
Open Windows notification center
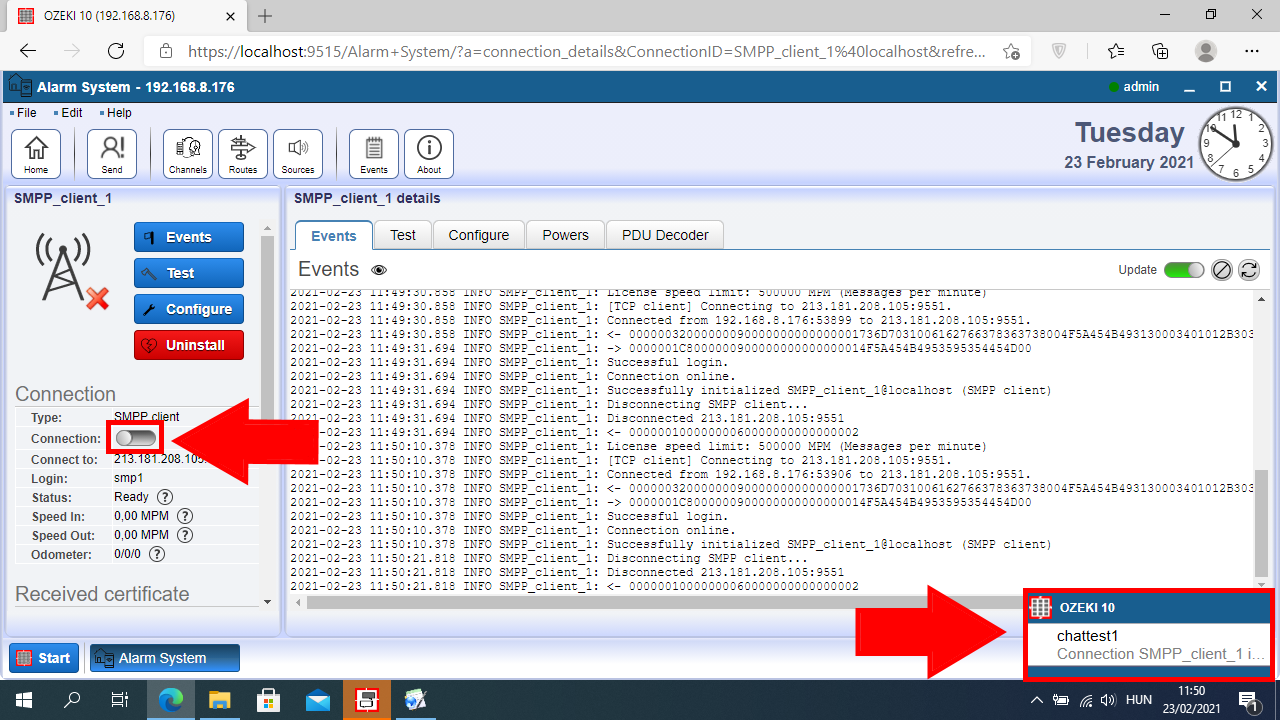tap(1248, 700)
